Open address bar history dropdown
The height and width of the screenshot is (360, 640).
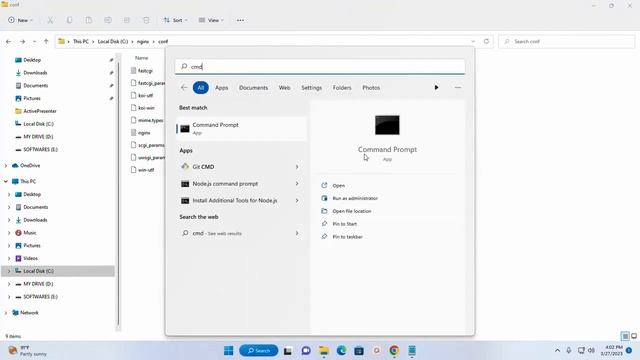(473, 41)
